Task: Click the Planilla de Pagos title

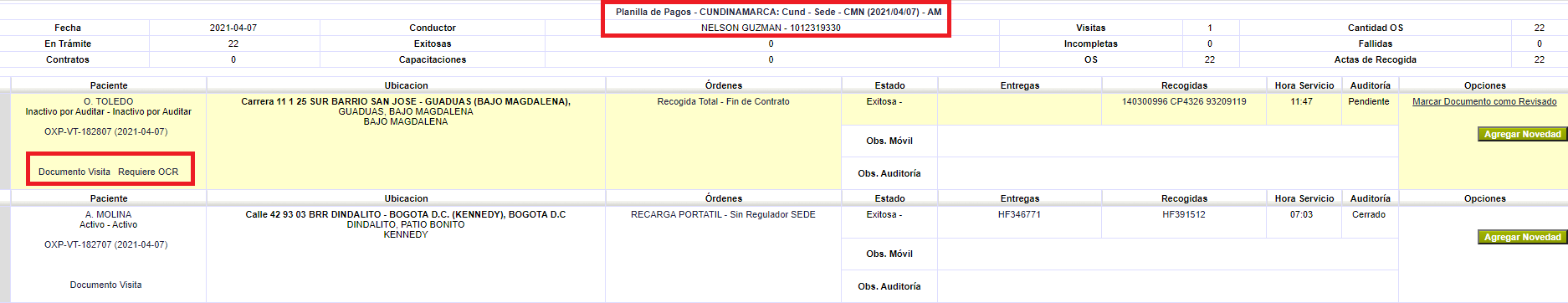Action: (778, 12)
